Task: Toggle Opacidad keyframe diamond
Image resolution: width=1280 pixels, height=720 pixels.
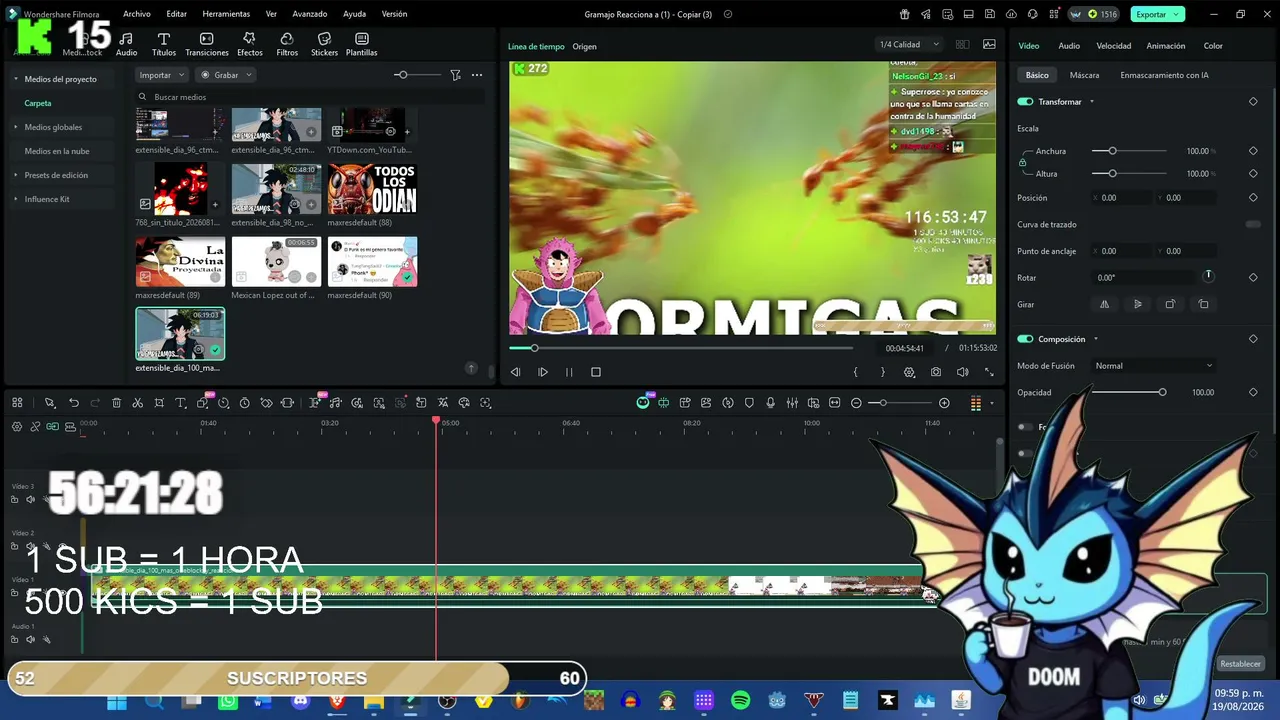Action: coord(1253,392)
